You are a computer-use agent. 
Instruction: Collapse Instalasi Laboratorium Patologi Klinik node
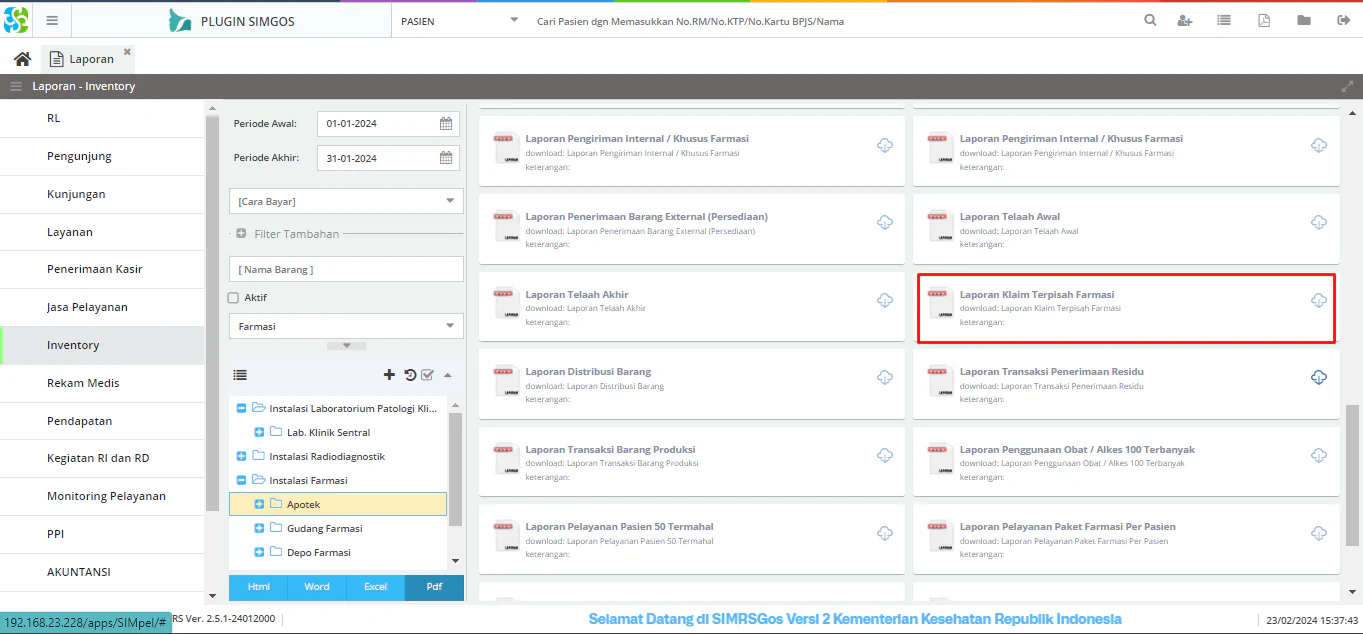(x=241, y=408)
